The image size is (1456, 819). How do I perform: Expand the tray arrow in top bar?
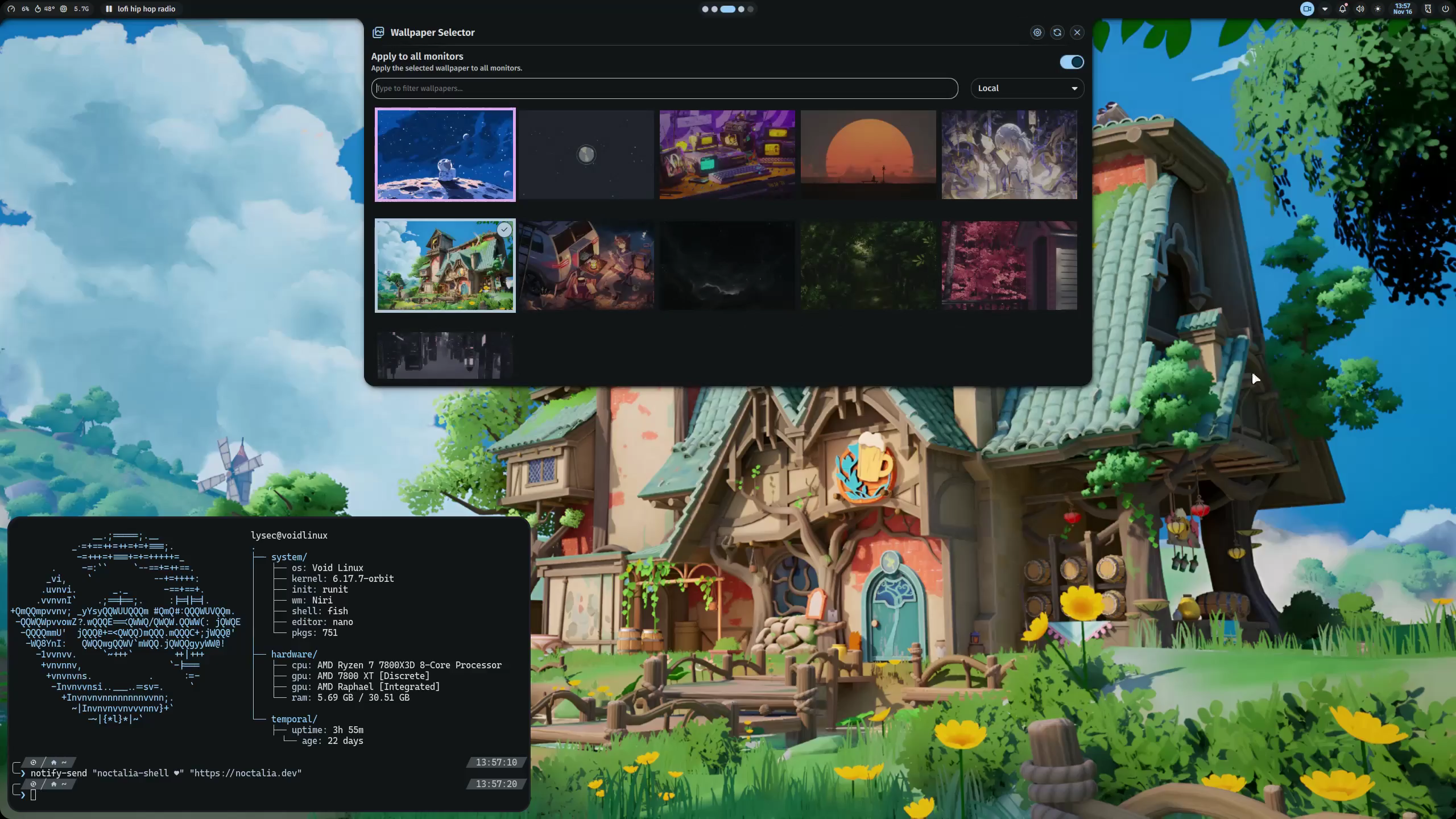(x=1325, y=9)
